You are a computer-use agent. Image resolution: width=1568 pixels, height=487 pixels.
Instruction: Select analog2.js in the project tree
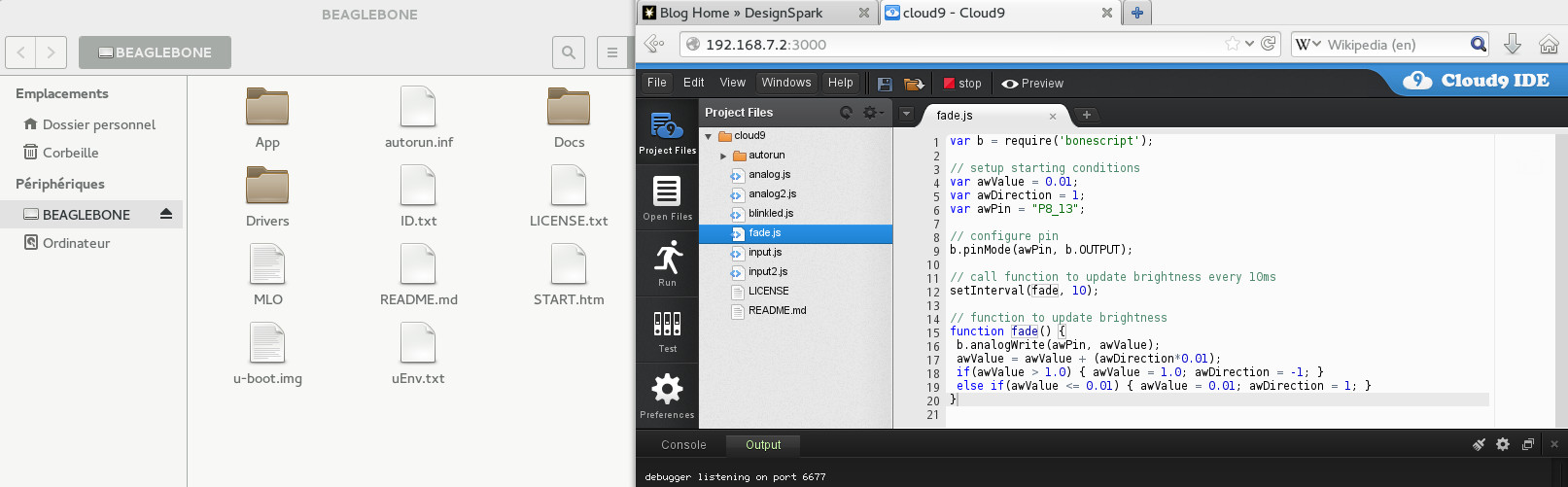[773, 194]
